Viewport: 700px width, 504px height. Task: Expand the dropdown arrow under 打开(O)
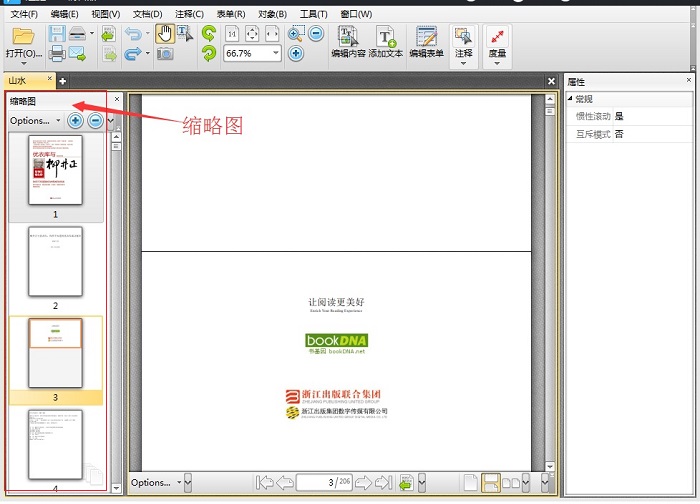click(x=24, y=63)
